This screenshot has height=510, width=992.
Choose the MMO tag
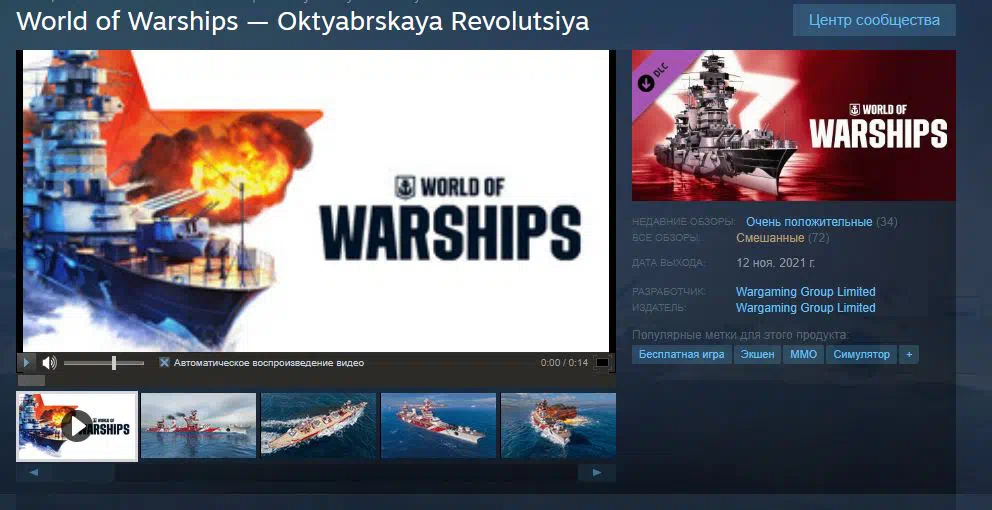803,354
